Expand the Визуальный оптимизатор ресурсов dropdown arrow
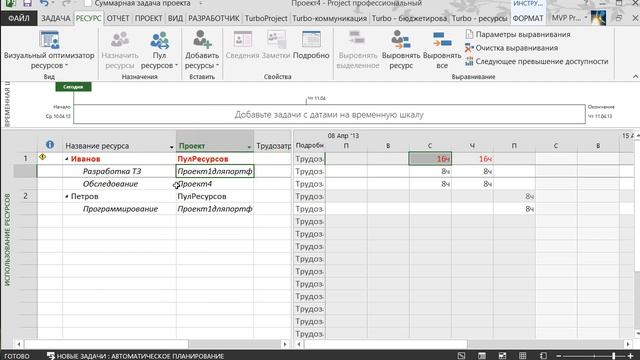 click(67, 66)
